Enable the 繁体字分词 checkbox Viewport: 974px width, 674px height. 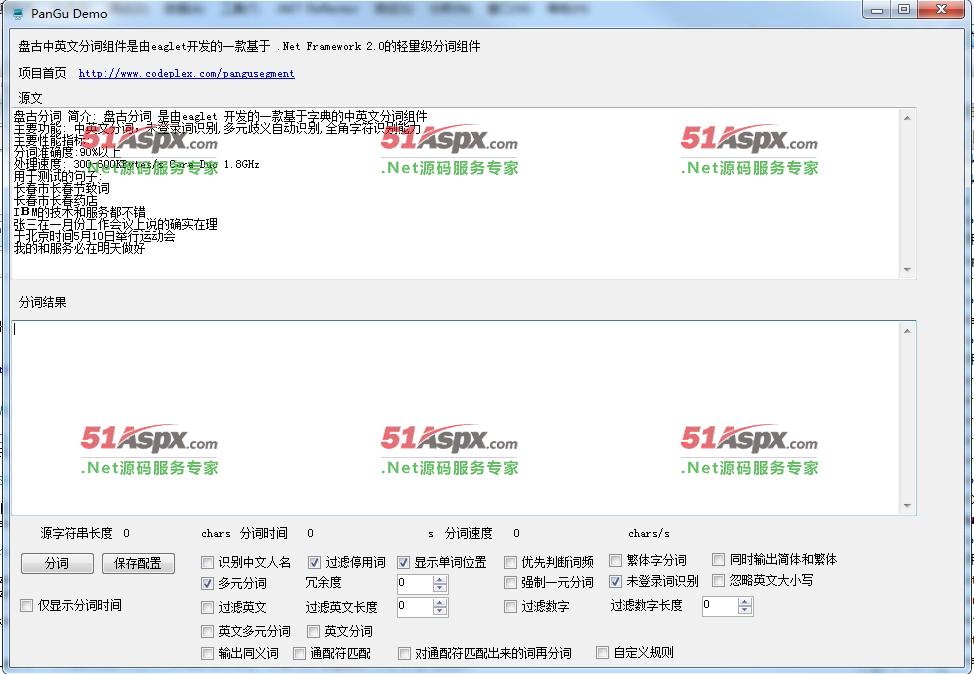(x=616, y=560)
